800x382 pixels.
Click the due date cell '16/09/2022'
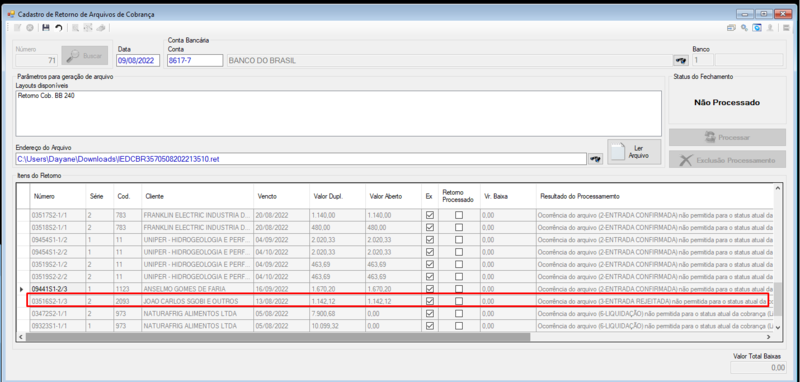tap(281, 289)
